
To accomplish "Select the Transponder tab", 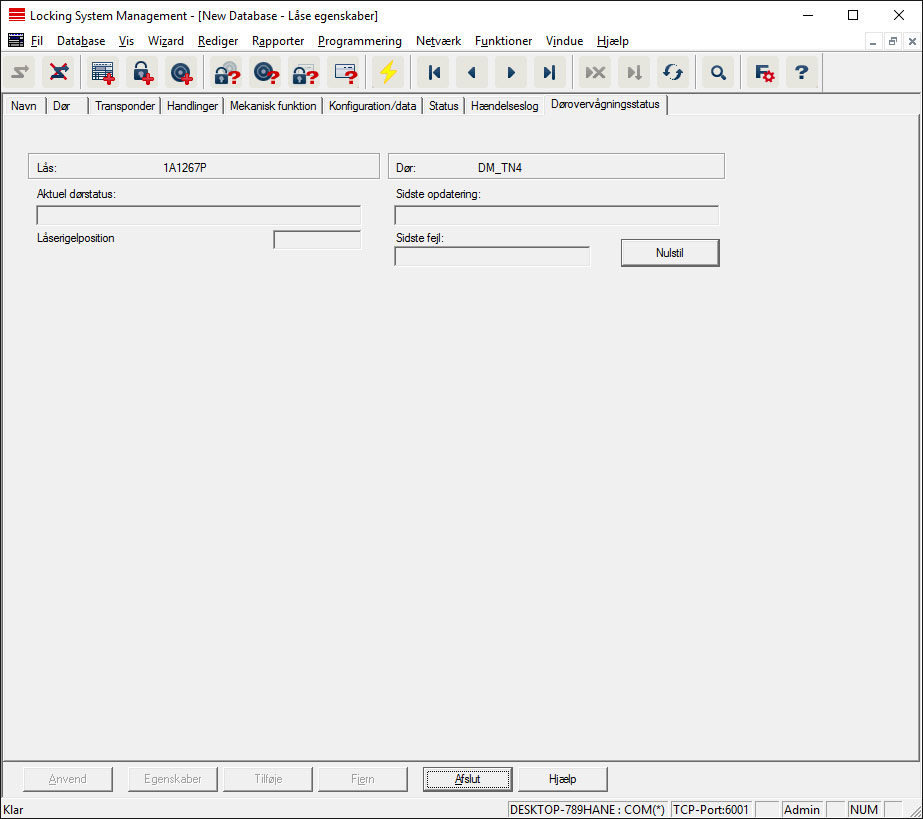I will (125, 106).
